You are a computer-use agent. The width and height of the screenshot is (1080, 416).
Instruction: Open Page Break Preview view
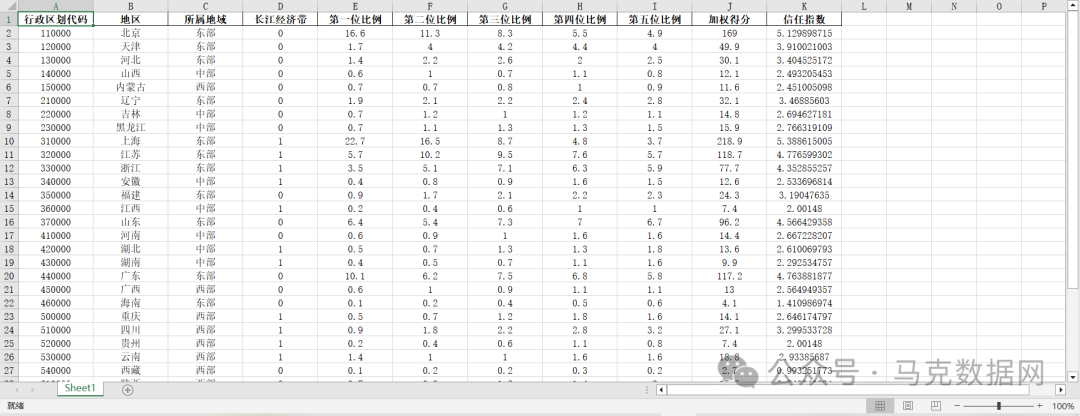933,406
